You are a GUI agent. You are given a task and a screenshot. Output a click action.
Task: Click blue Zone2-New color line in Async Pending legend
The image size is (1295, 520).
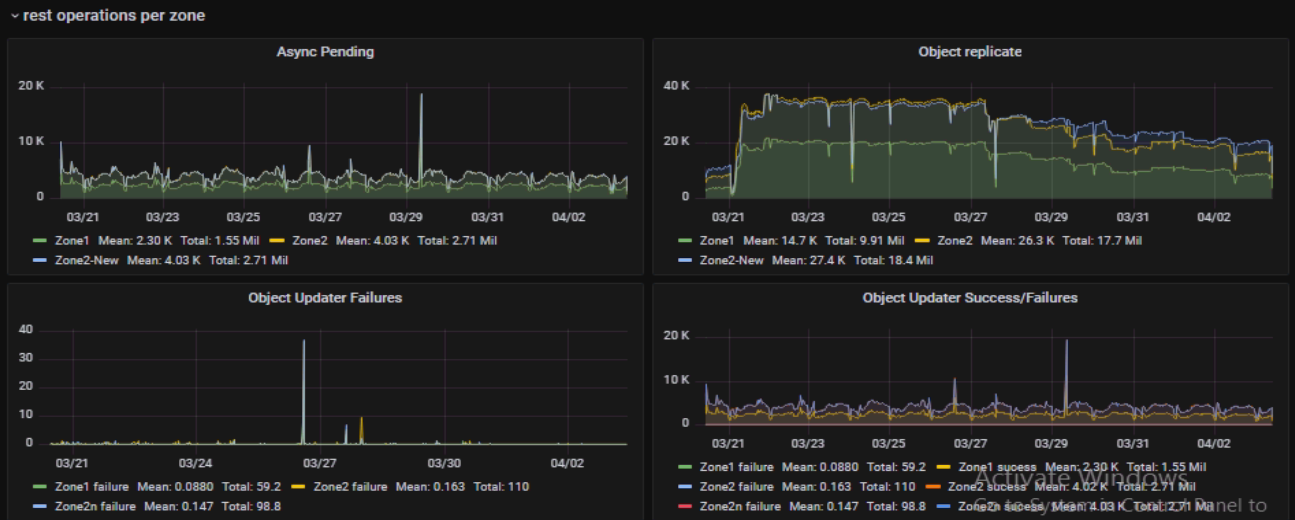(x=40, y=260)
